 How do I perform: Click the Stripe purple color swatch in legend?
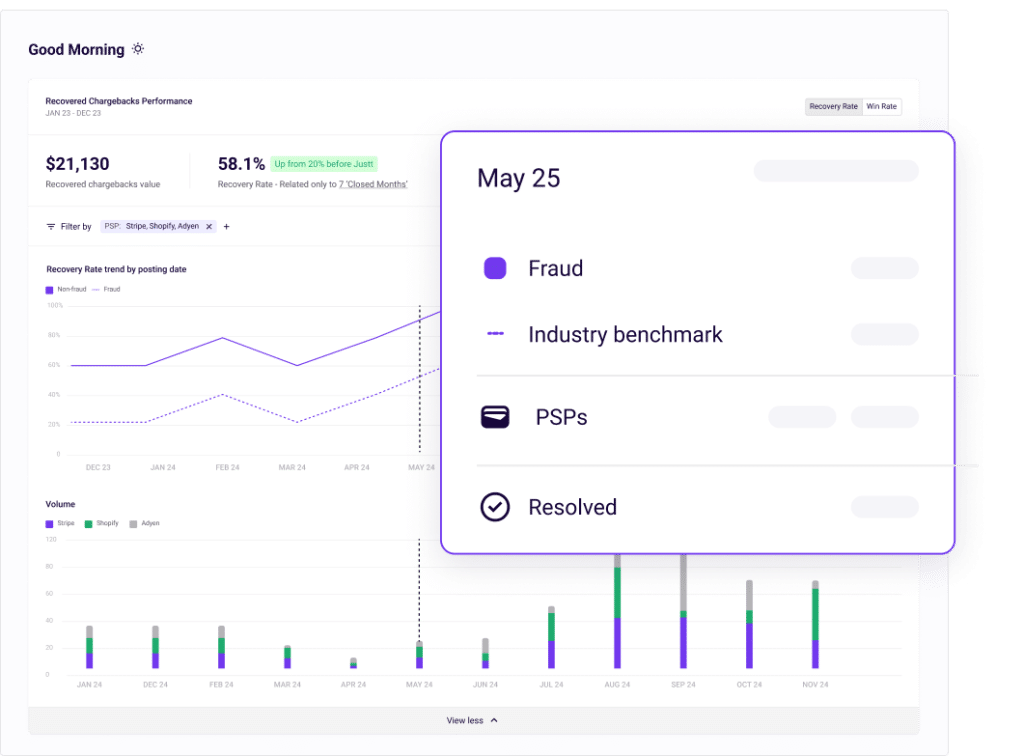48,523
